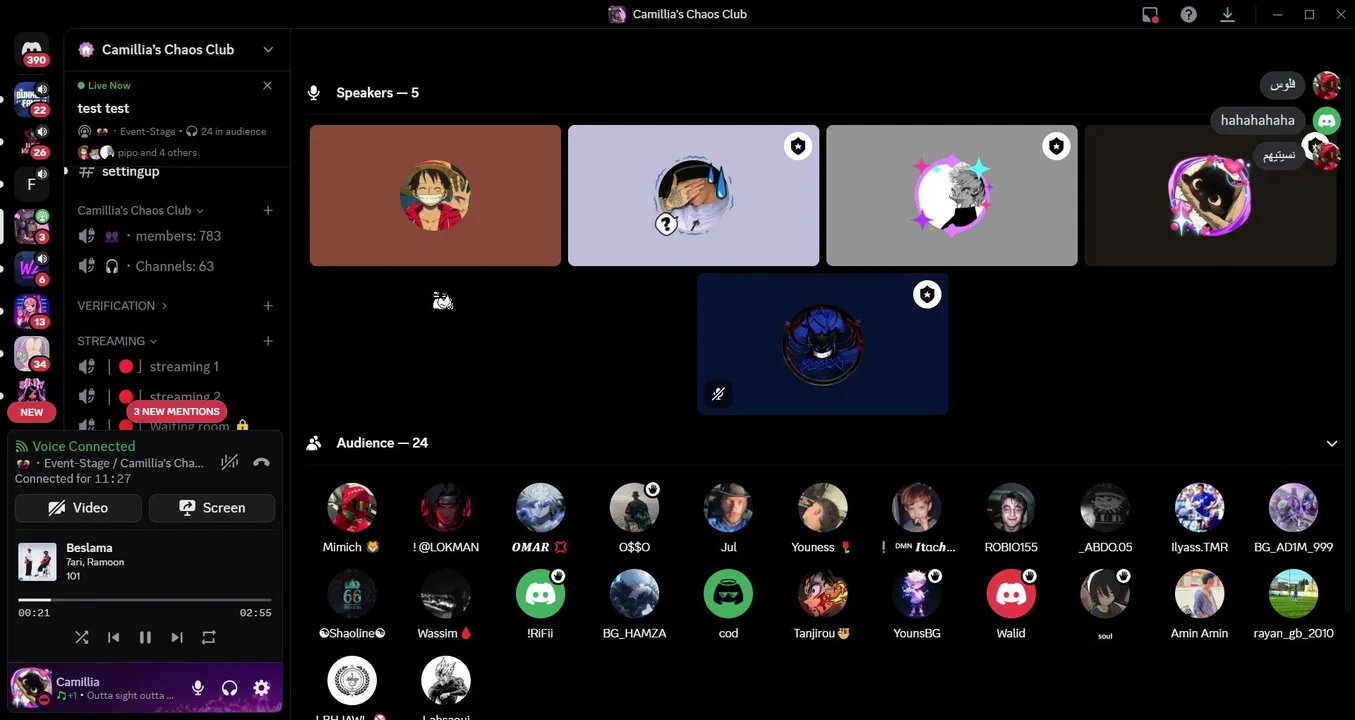Toggle shuffle on the music player

(82, 637)
